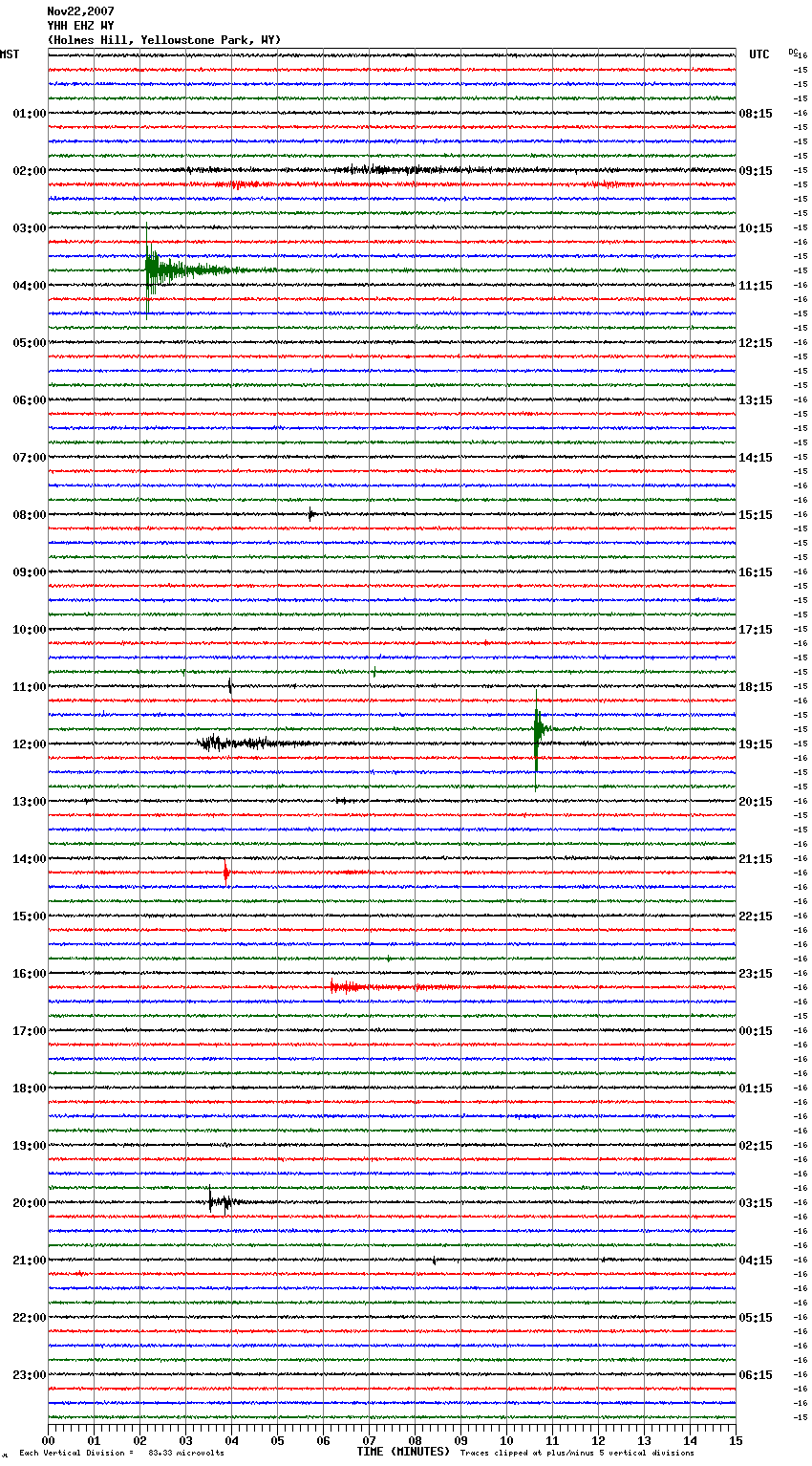Select the station code YHH EHZ WY
The height and width of the screenshot is (1466, 812).
point(80,26)
